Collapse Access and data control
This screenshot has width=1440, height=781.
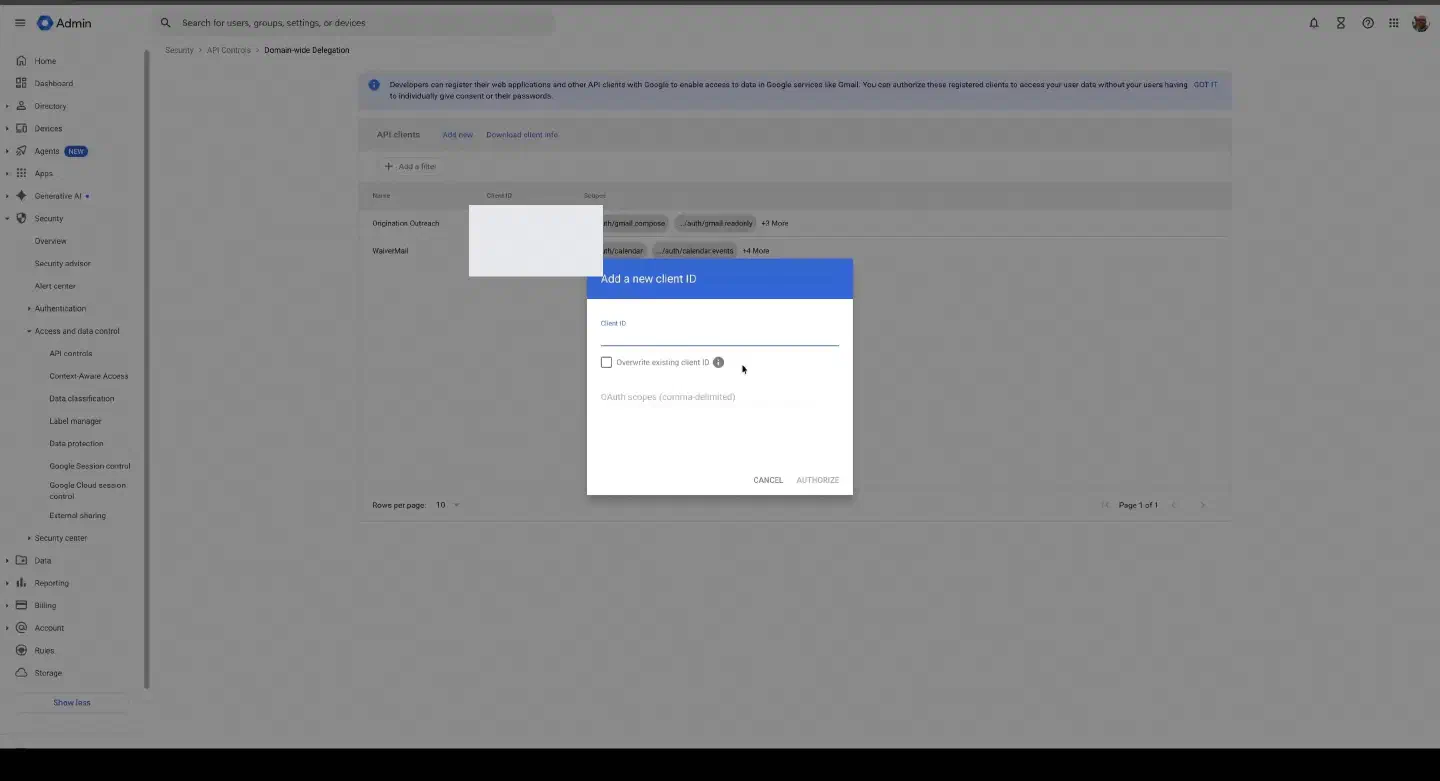pos(29,331)
